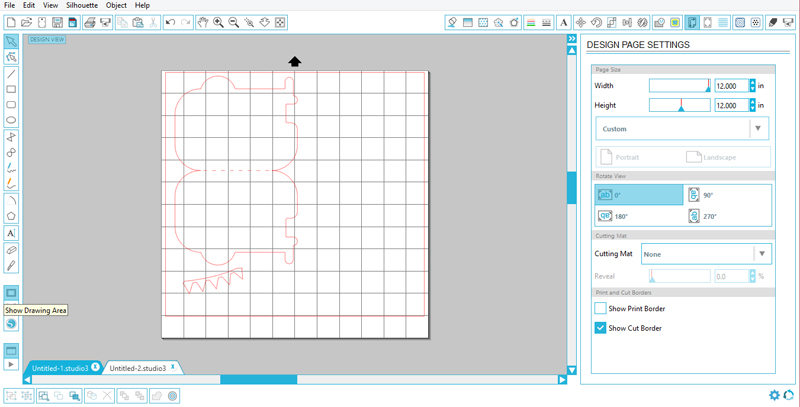Enable the Show Print Border checkbox
Screen dimensions: 800x407
pyautogui.click(x=601, y=309)
